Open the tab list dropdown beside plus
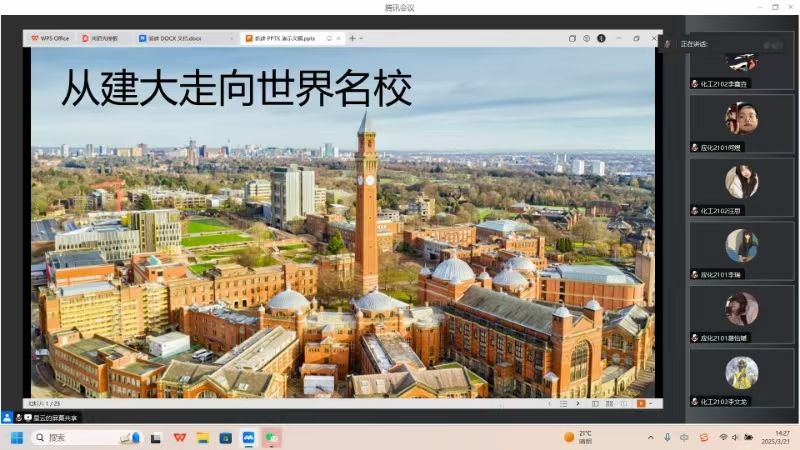 point(361,38)
